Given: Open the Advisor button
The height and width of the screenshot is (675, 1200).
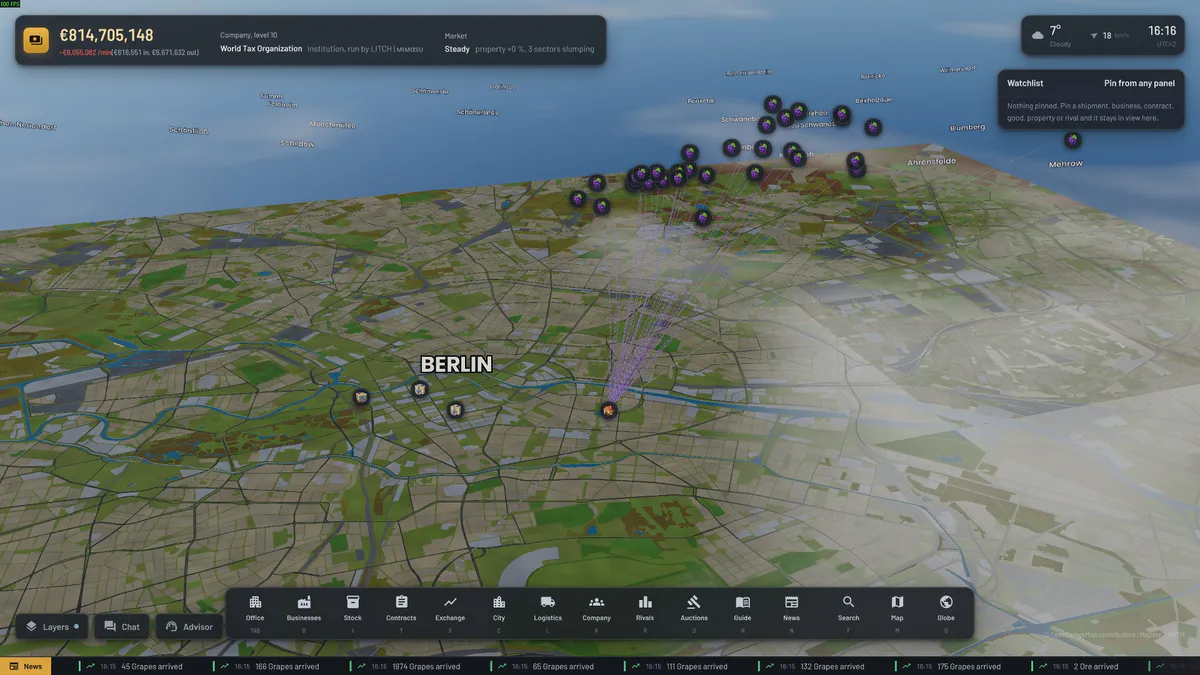Looking at the screenshot, I should (189, 627).
